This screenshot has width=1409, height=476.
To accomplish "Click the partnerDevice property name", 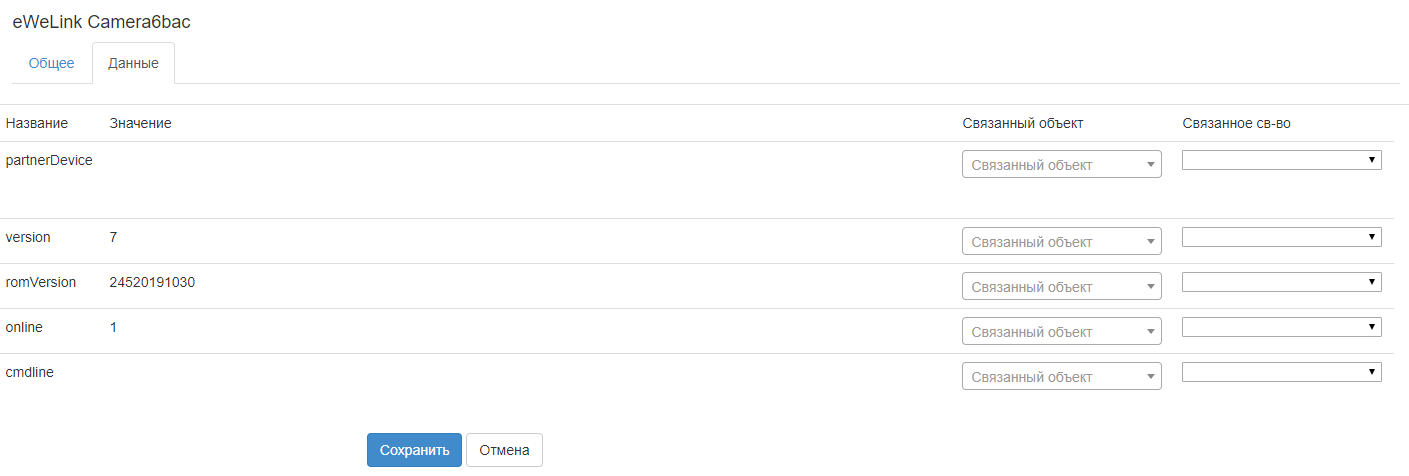I will click(x=49, y=160).
